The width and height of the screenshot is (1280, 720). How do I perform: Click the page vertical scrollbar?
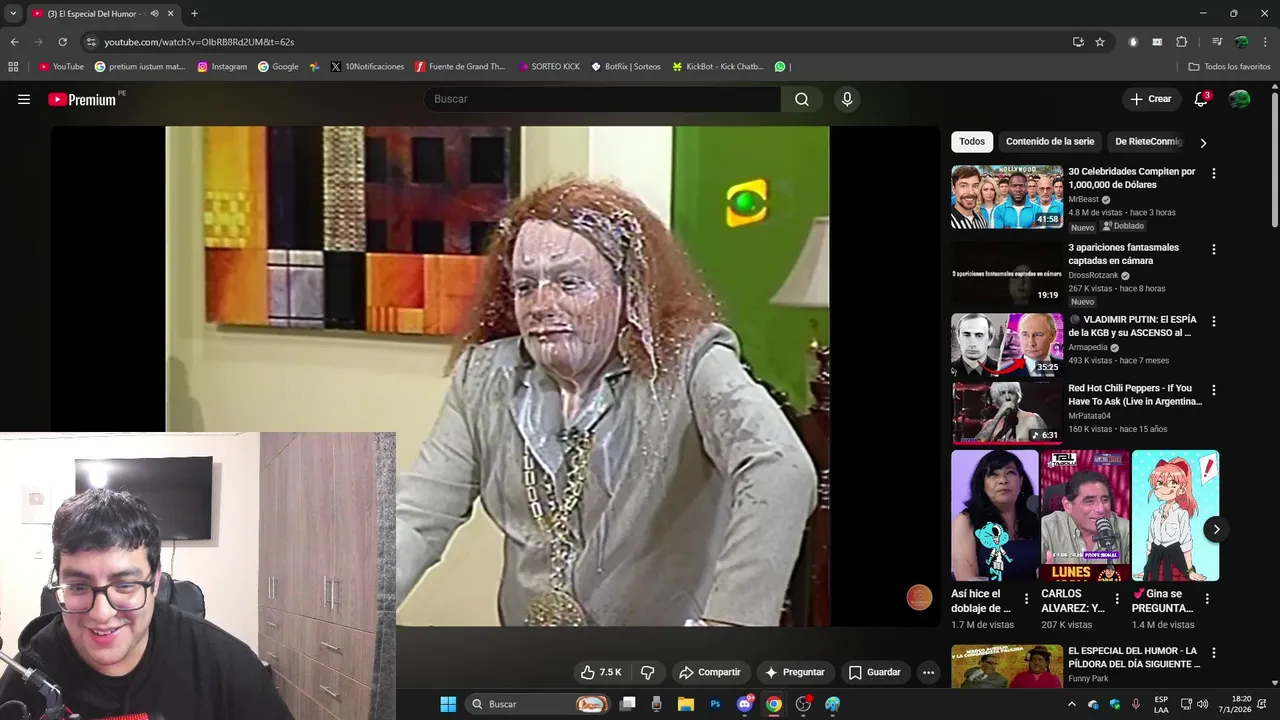[1275, 160]
